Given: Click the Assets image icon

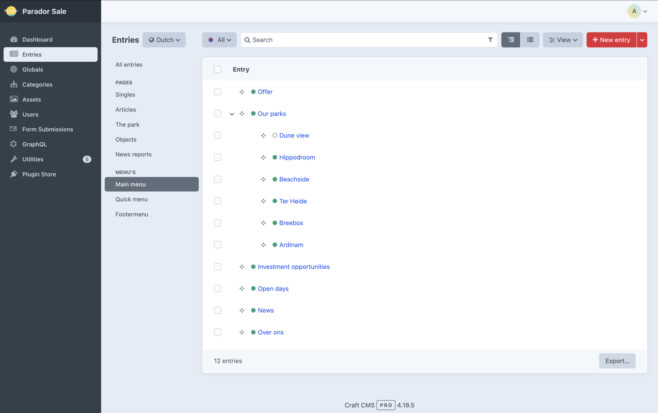Looking at the screenshot, I should (x=14, y=99).
